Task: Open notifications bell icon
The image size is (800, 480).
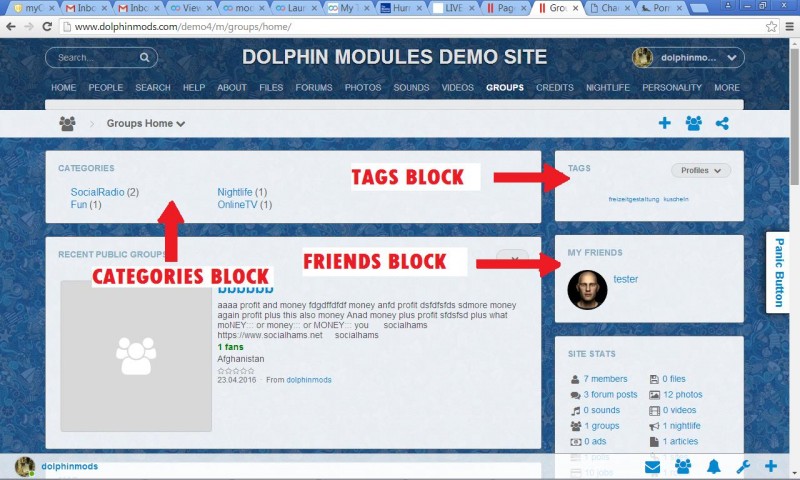Action: [x=713, y=466]
